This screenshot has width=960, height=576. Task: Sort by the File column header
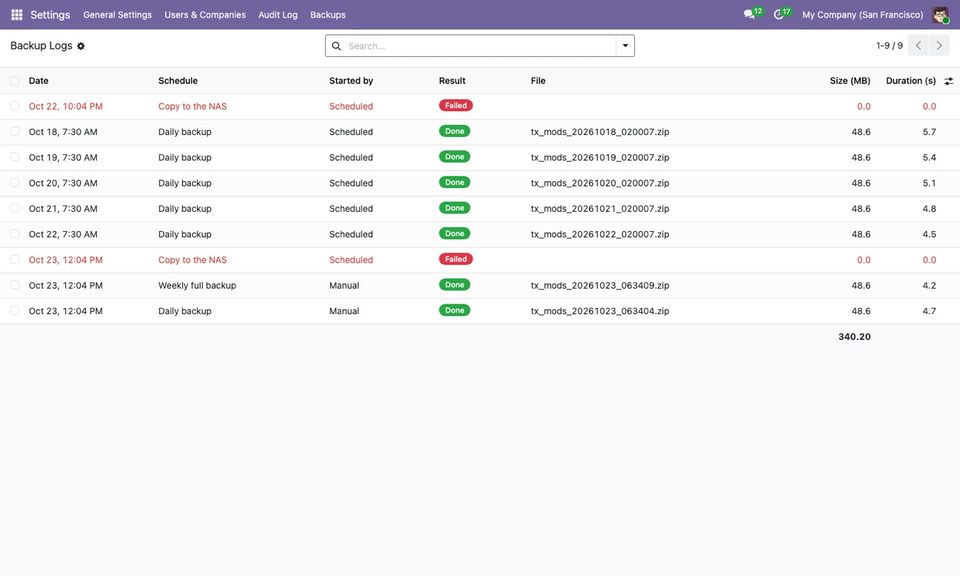538,81
